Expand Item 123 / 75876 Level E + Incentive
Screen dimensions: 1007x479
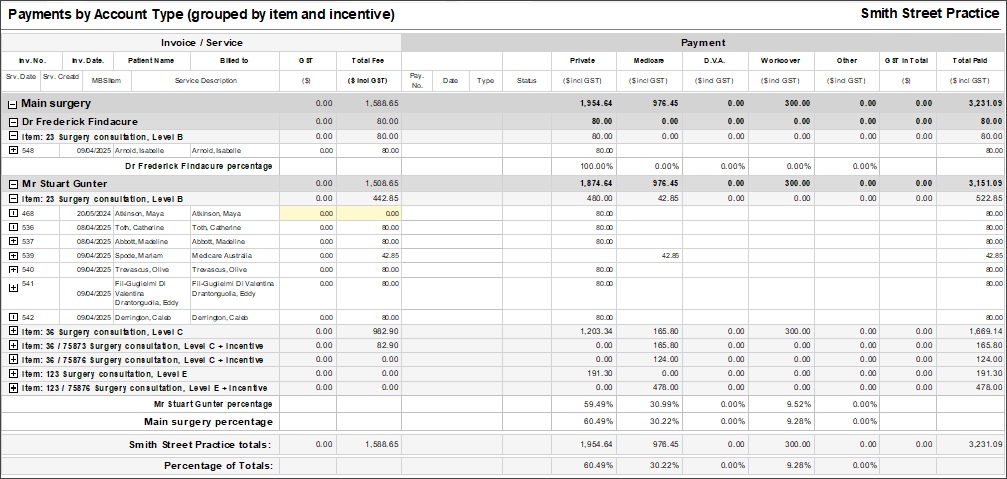pyautogui.click(x=12, y=388)
